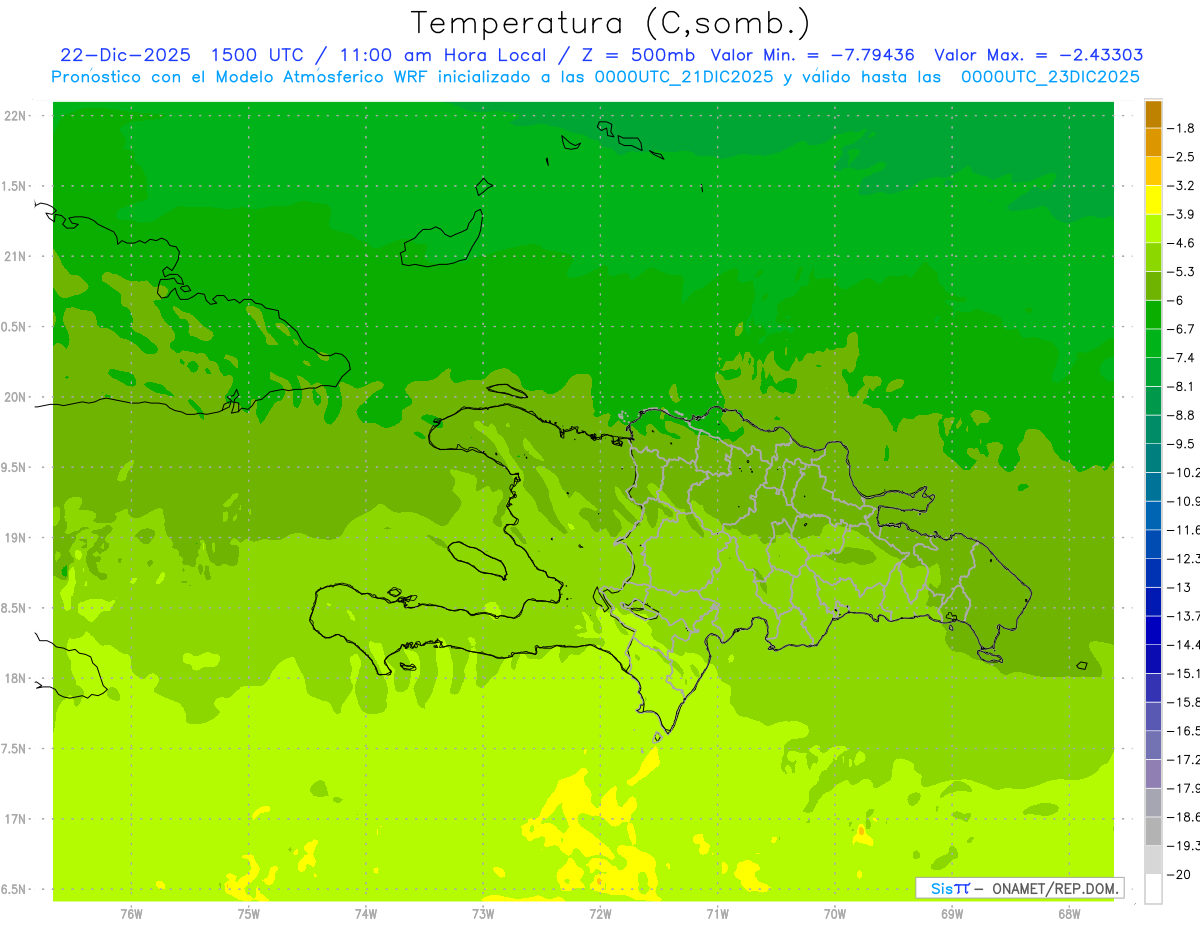1200x927 pixels.
Task: Click the "20N" latitude label
Action: click(x=15, y=398)
